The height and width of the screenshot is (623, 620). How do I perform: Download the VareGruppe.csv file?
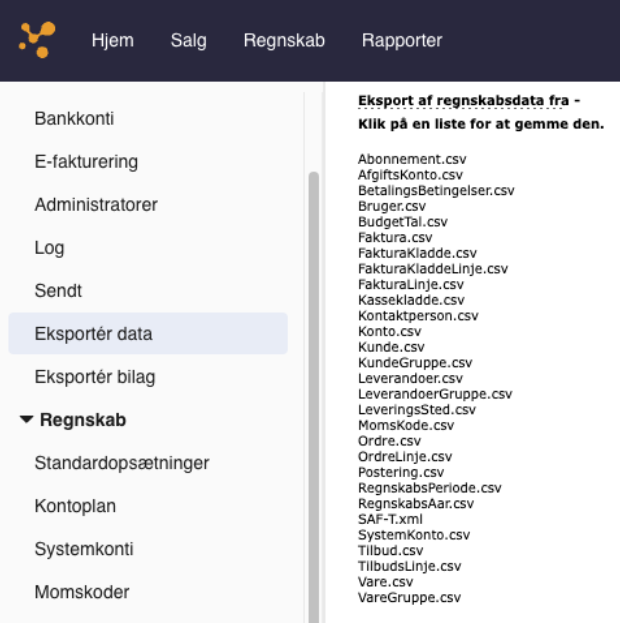409,597
